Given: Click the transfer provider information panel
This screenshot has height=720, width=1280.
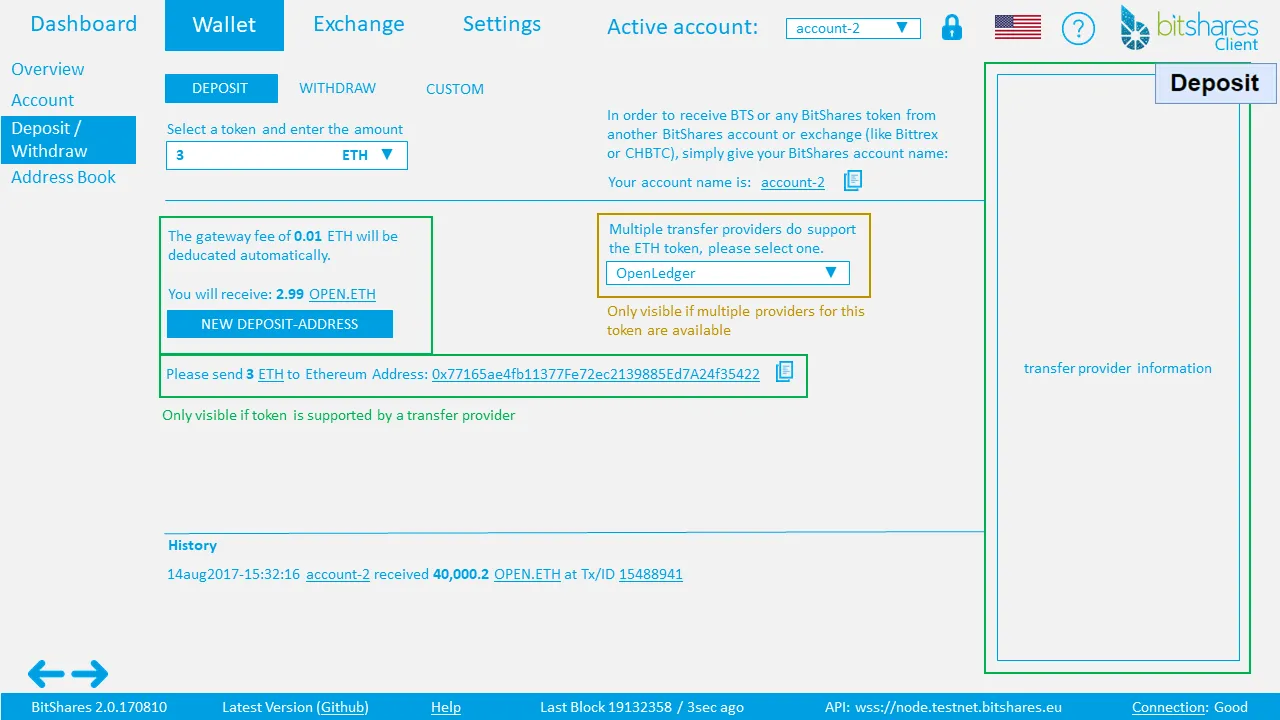Looking at the screenshot, I should [x=1118, y=368].
